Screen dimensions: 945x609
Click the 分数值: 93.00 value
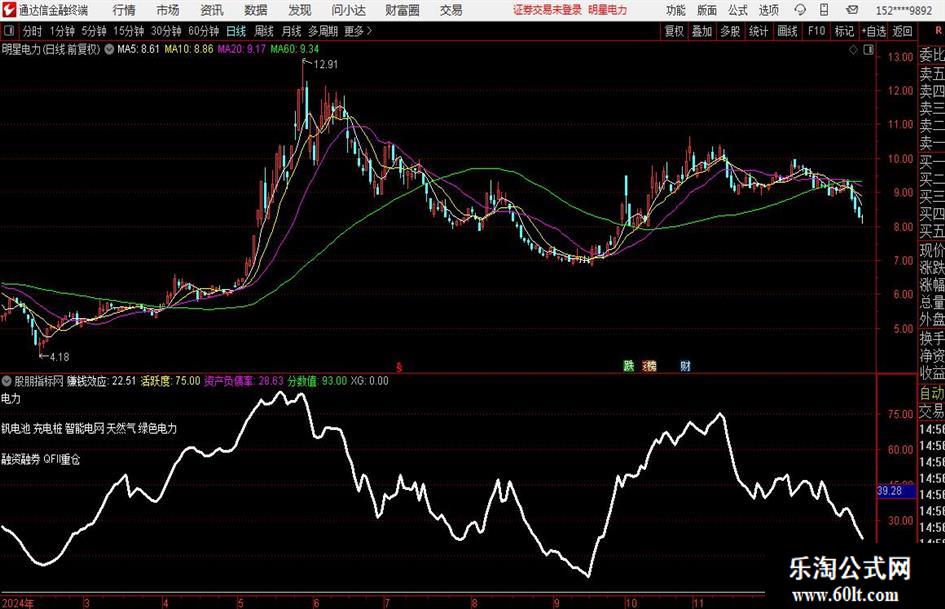(317, 380)
